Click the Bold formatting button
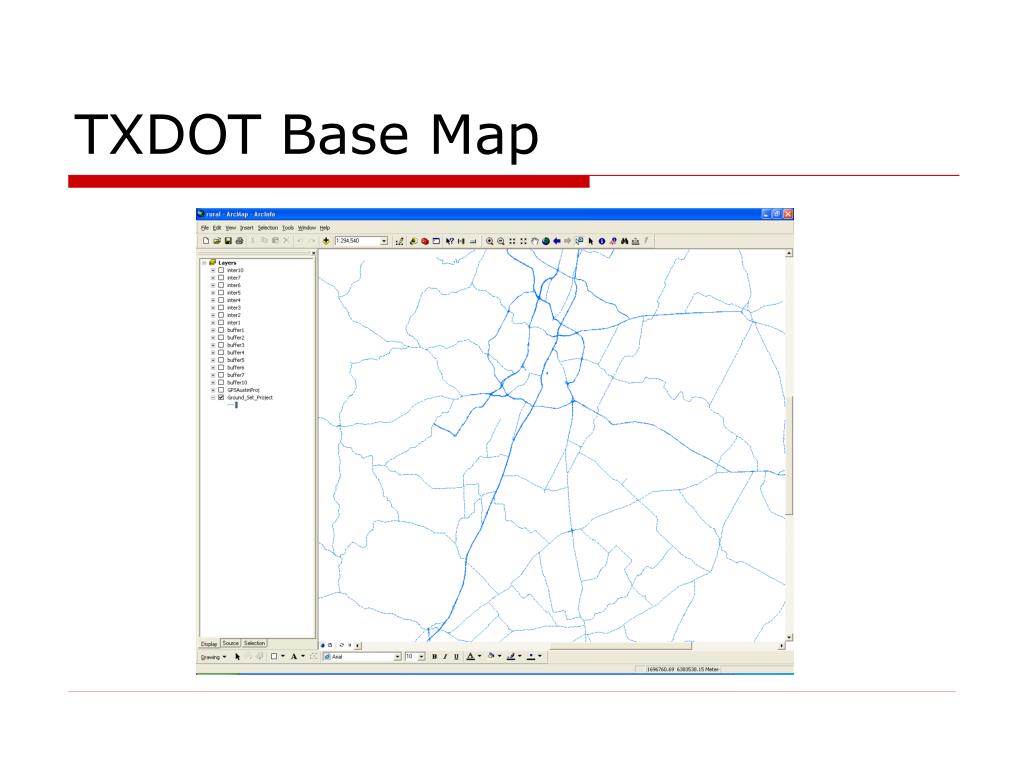Screen dimensions: 1024x768 (x=434, y=656)
